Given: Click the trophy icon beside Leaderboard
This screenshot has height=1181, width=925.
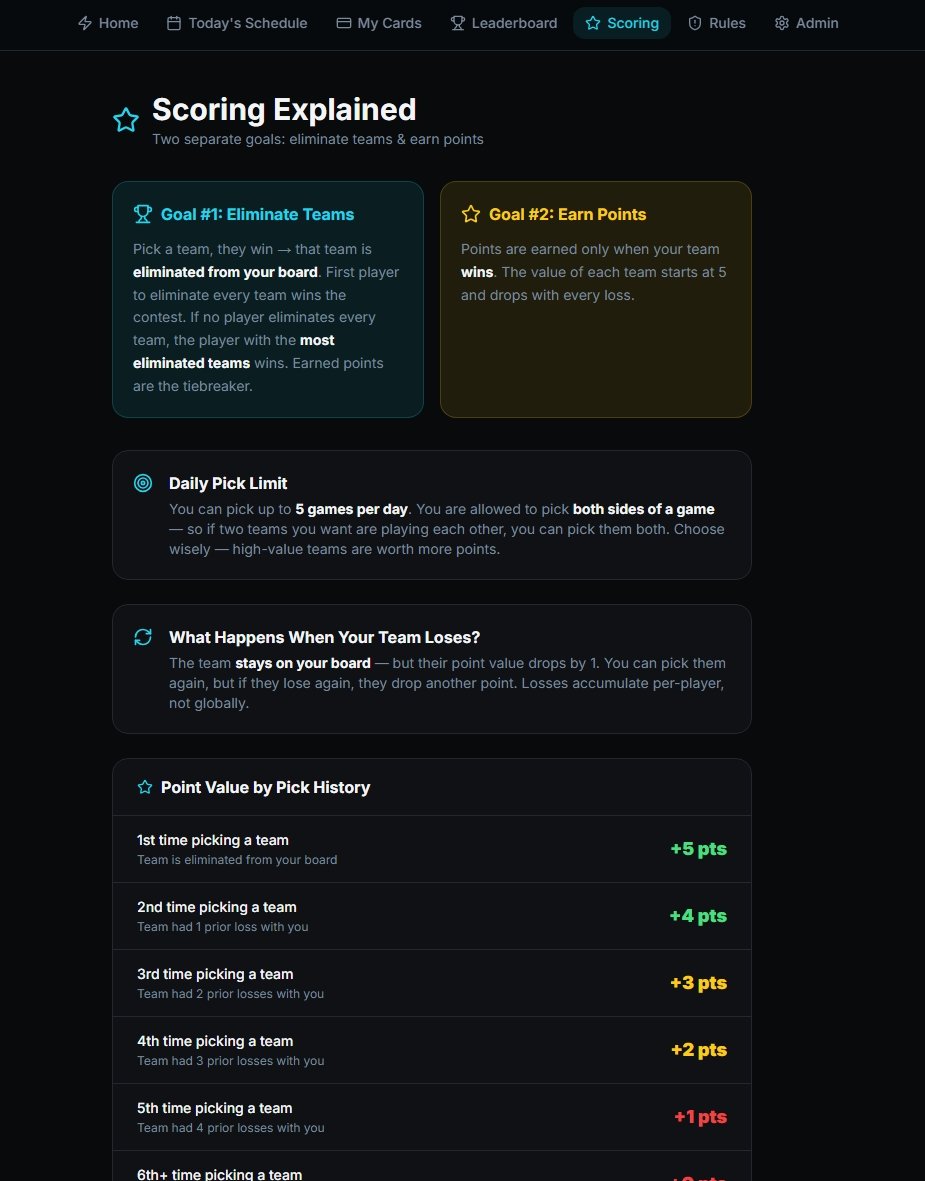Looking at the screenshot, I should 458,23.
